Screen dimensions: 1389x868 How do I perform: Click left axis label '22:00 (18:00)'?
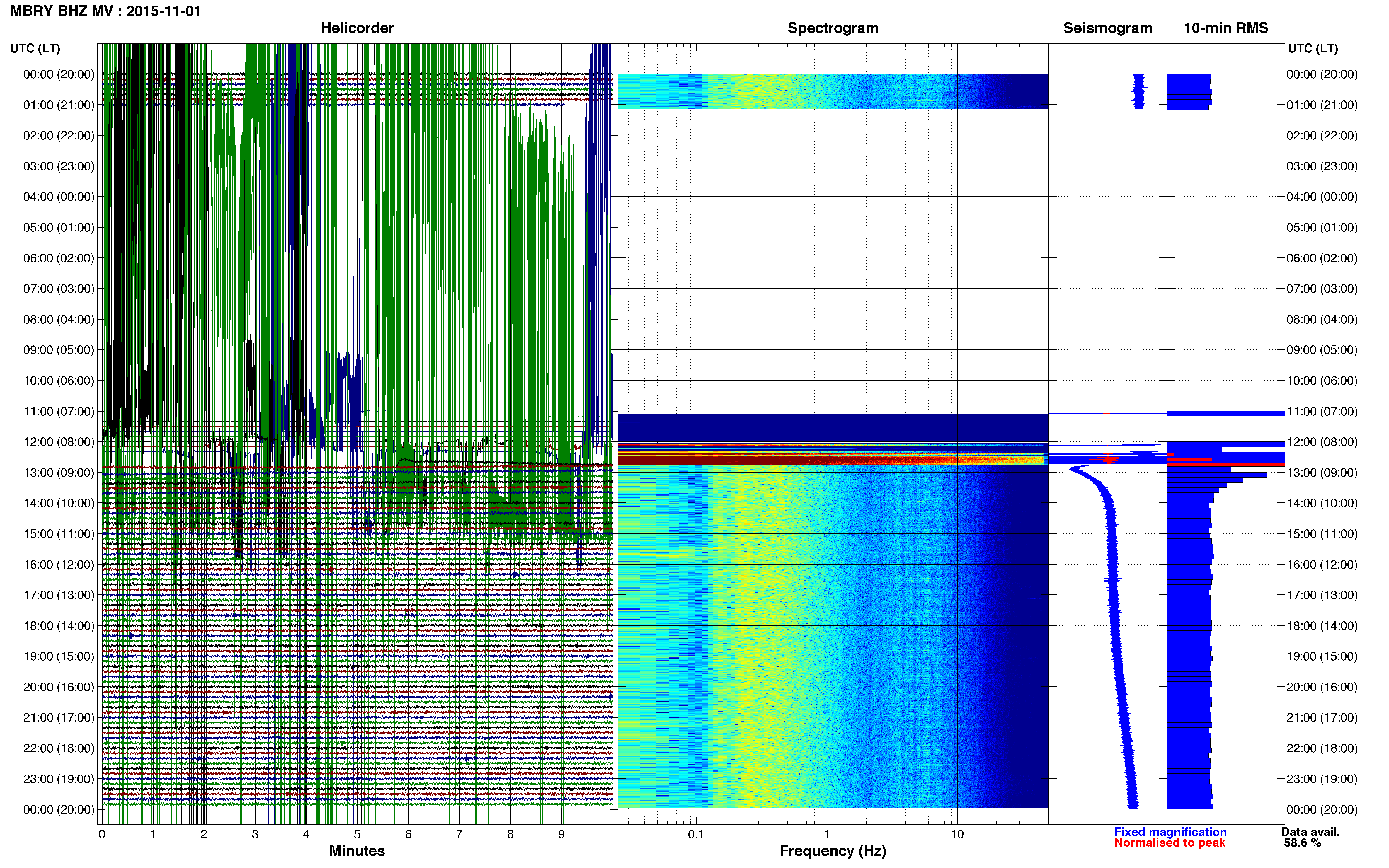pos(59,748)
